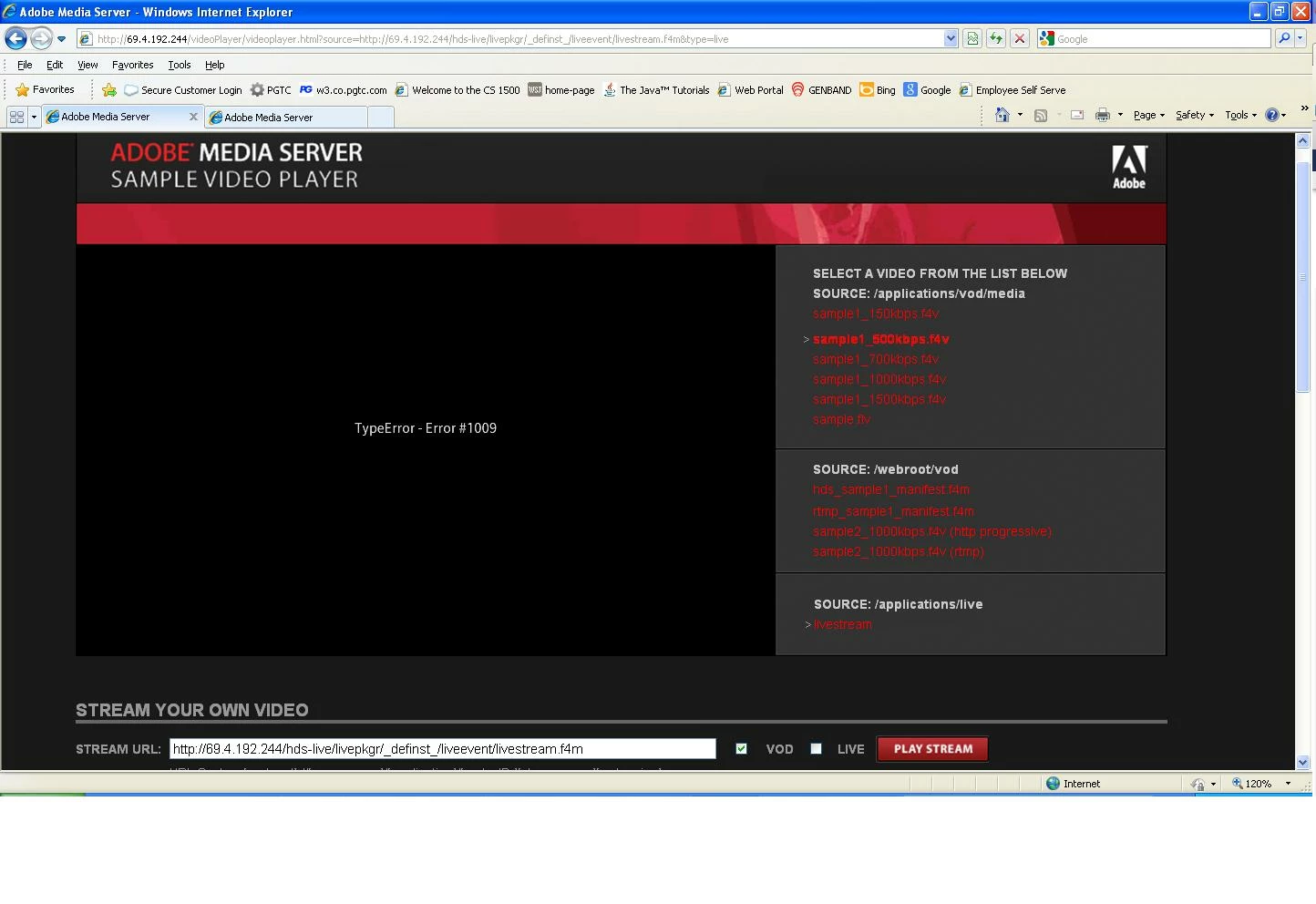
Task: Play sample1_1000kbps.f4v video
Action: 879,379
